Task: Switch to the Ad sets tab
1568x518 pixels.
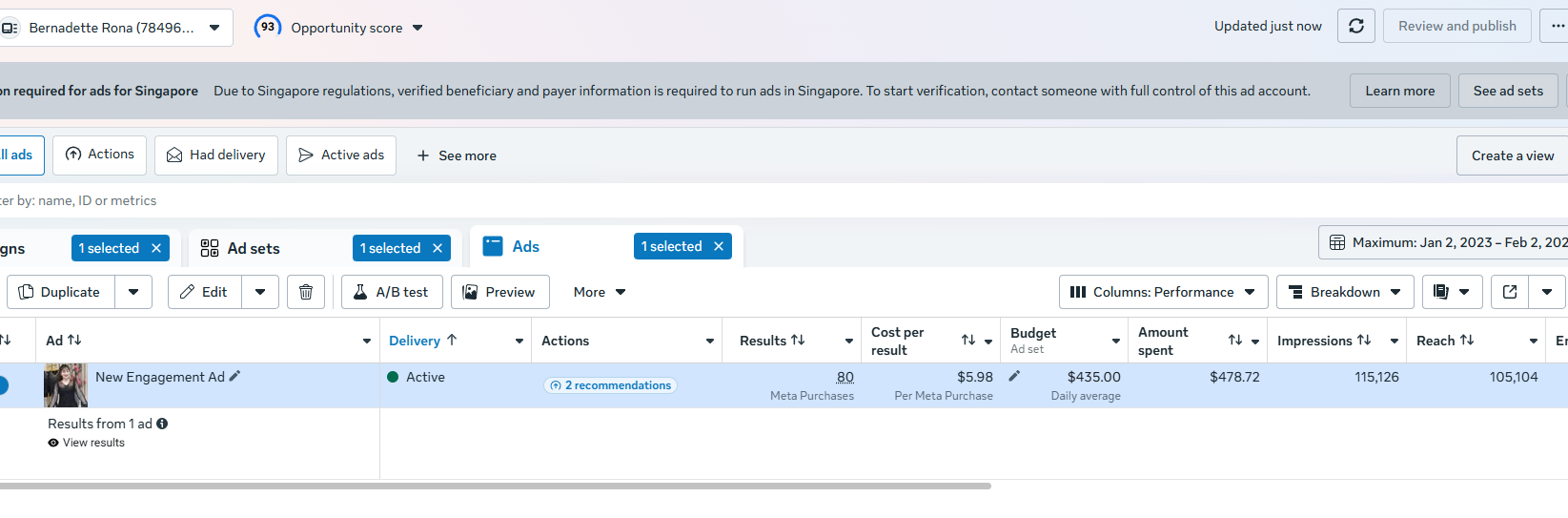Action: click(x=253, y=248)
